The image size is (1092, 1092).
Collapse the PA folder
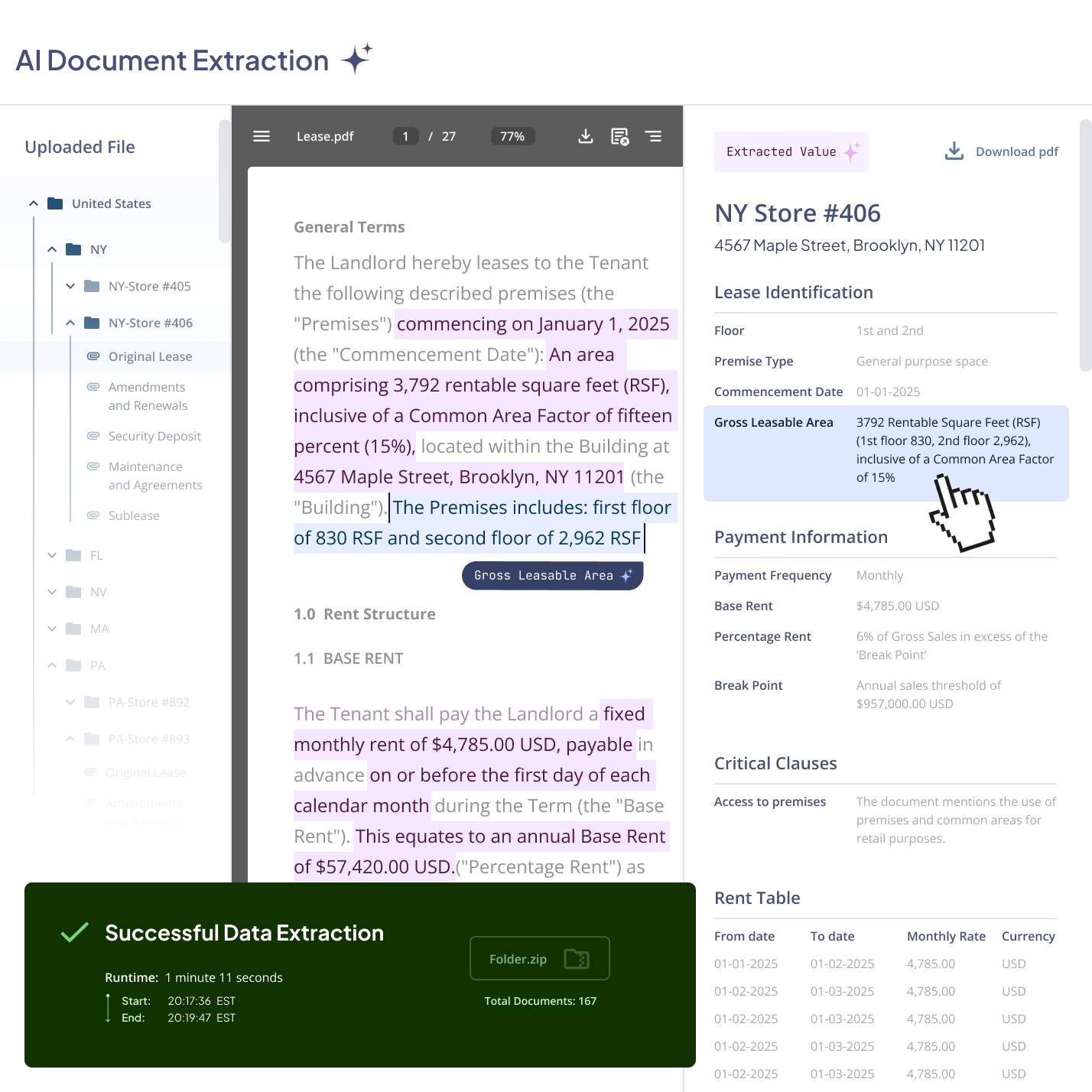coord(52,665)
